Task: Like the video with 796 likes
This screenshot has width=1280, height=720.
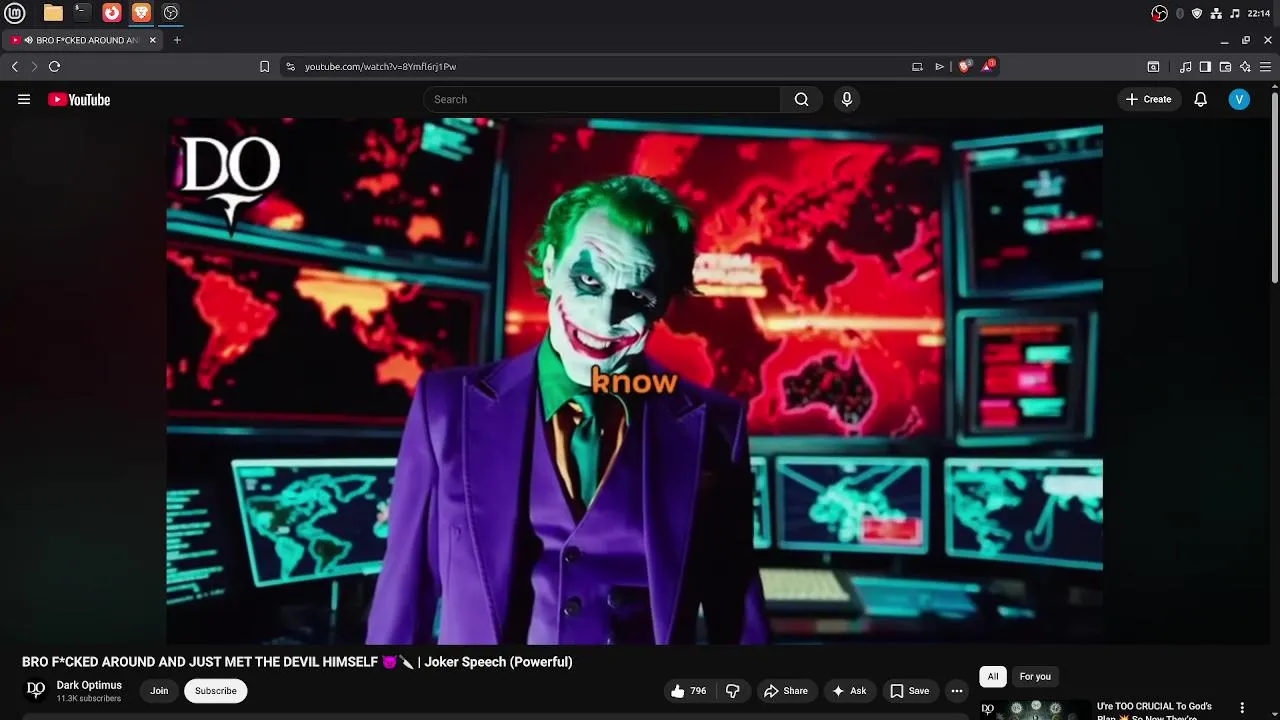Action: click(x=688, y=691)
